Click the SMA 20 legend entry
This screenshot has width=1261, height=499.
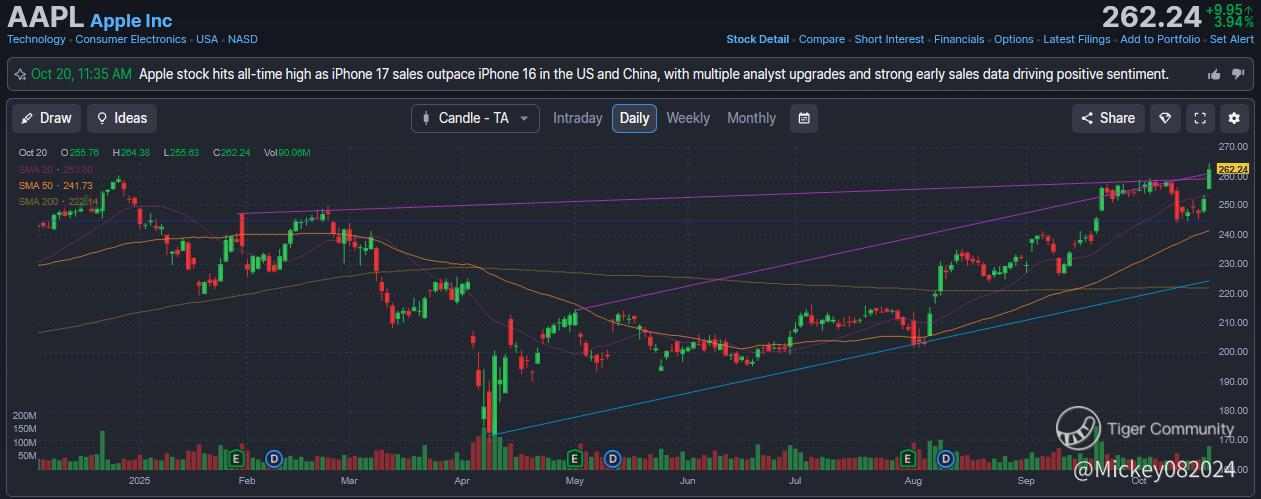pos(56,169)
